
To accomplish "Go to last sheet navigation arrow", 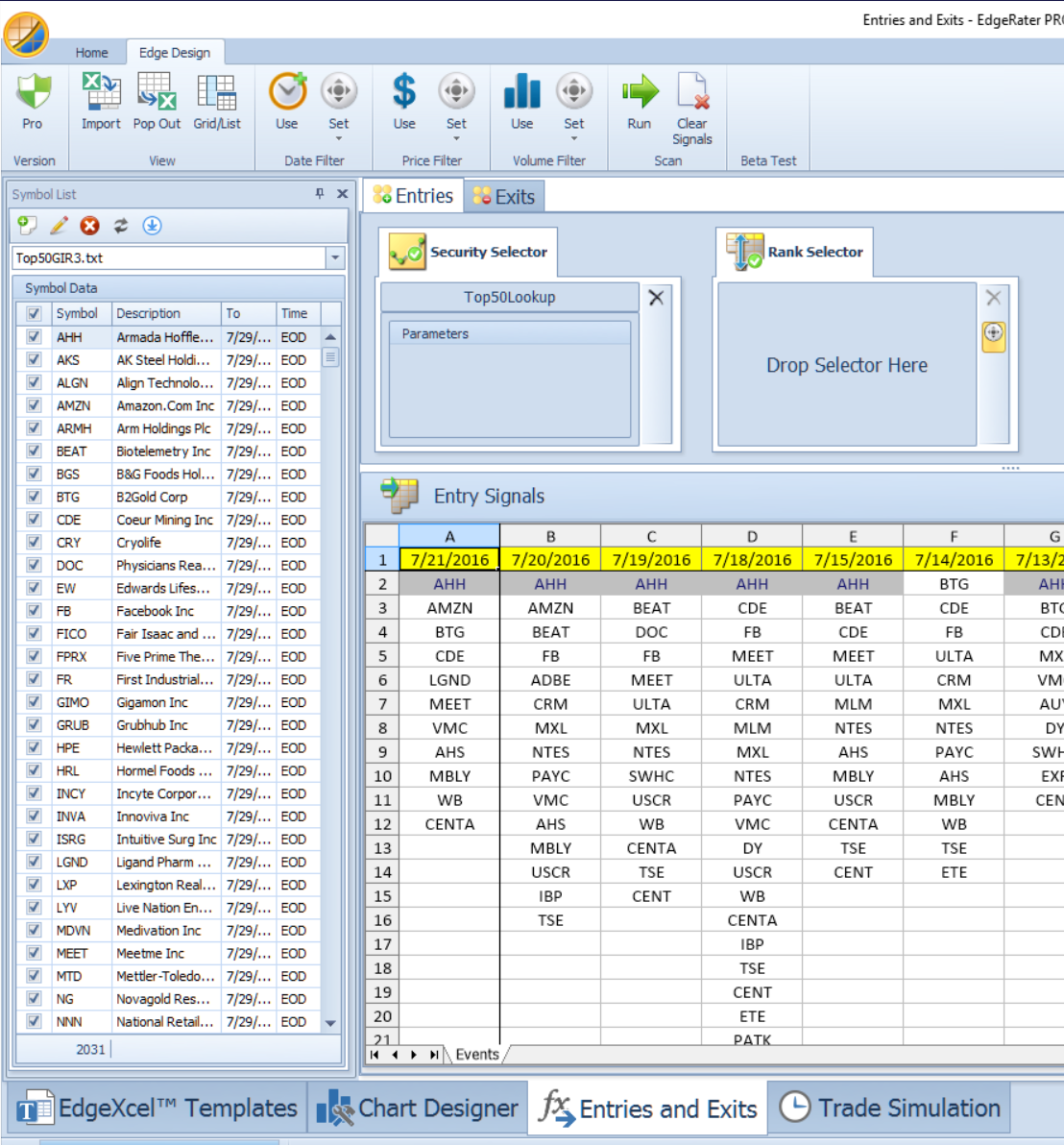I will pyautogui.click(x=434, y=1055).
